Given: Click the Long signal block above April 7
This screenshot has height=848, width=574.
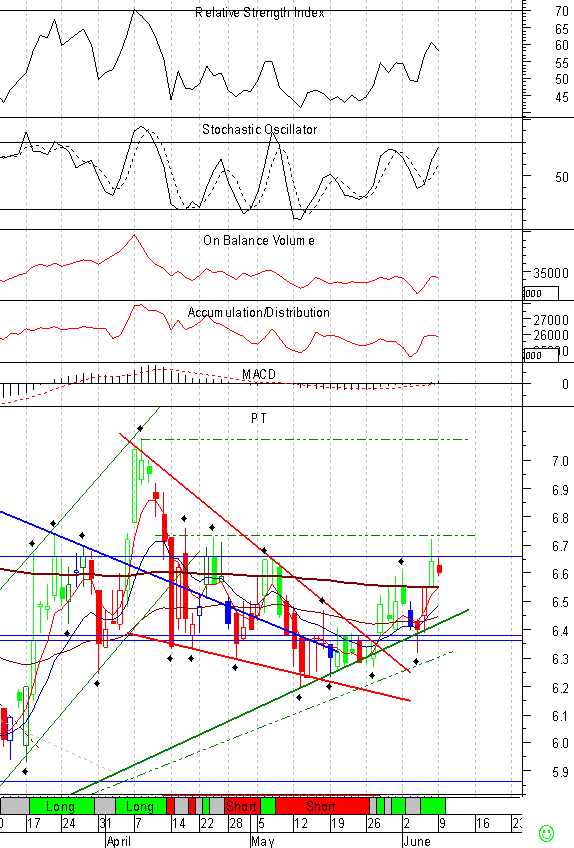Looking at the screenshot, I should point(141,806).
